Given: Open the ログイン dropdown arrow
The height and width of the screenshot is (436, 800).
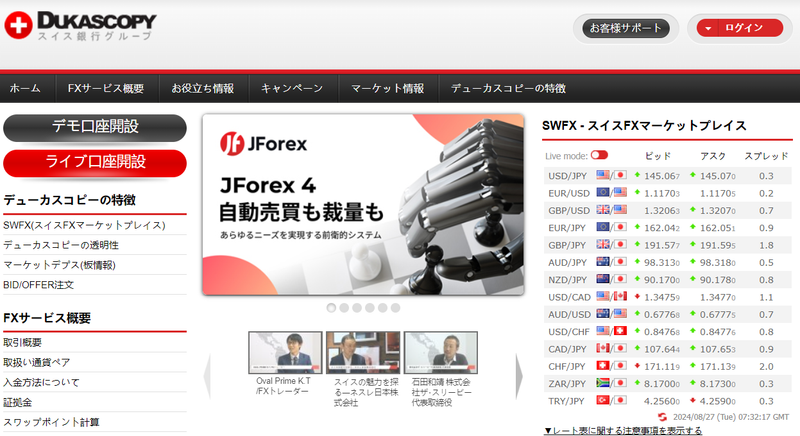Looking at the screenshot, I should click(708, 29).
